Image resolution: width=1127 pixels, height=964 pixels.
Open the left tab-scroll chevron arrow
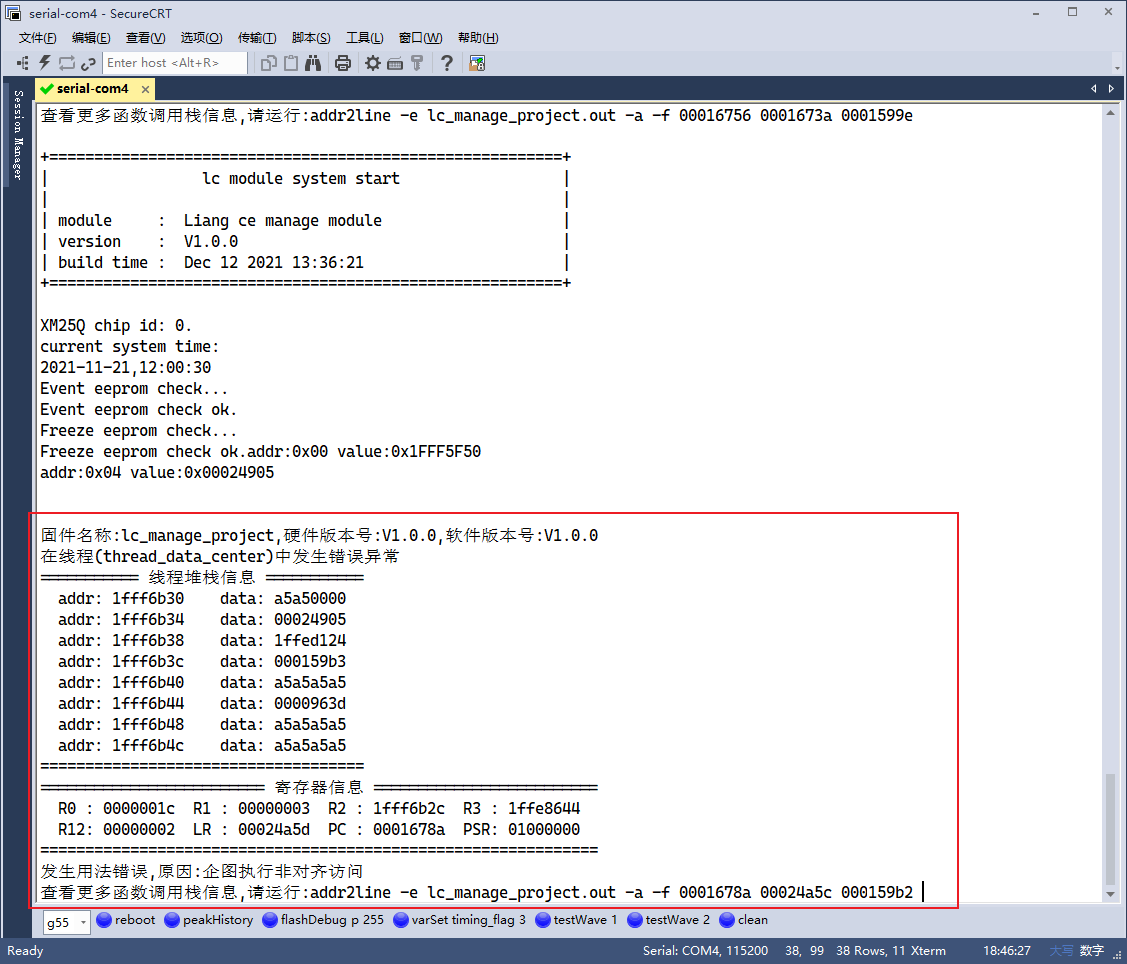tap(1093, 88)
